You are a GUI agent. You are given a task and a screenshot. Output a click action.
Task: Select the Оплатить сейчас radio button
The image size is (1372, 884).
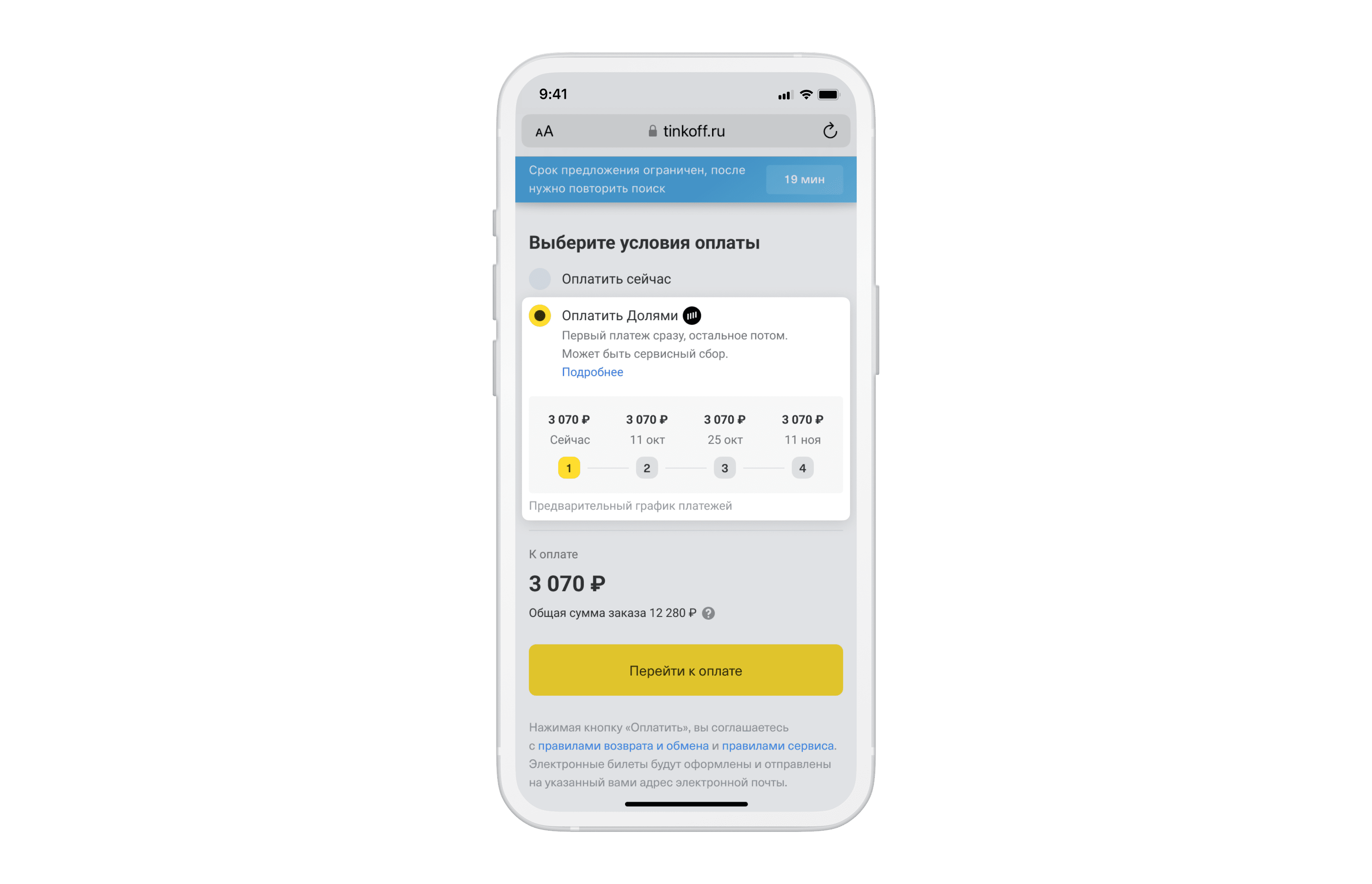point(540,278)
